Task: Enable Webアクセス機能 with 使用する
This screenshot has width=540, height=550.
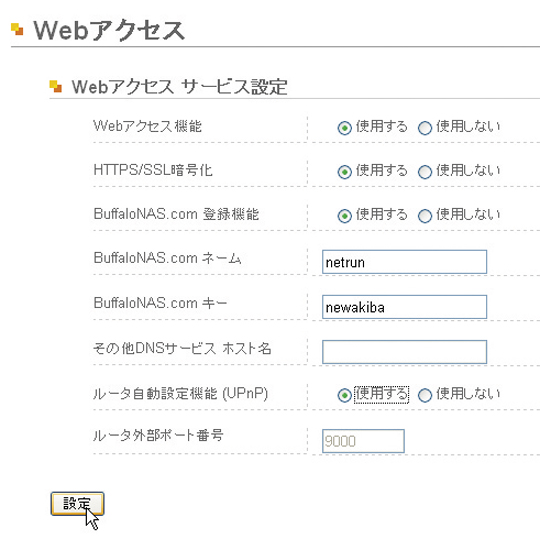Action: pyautogui.click(x=344, y=128)
